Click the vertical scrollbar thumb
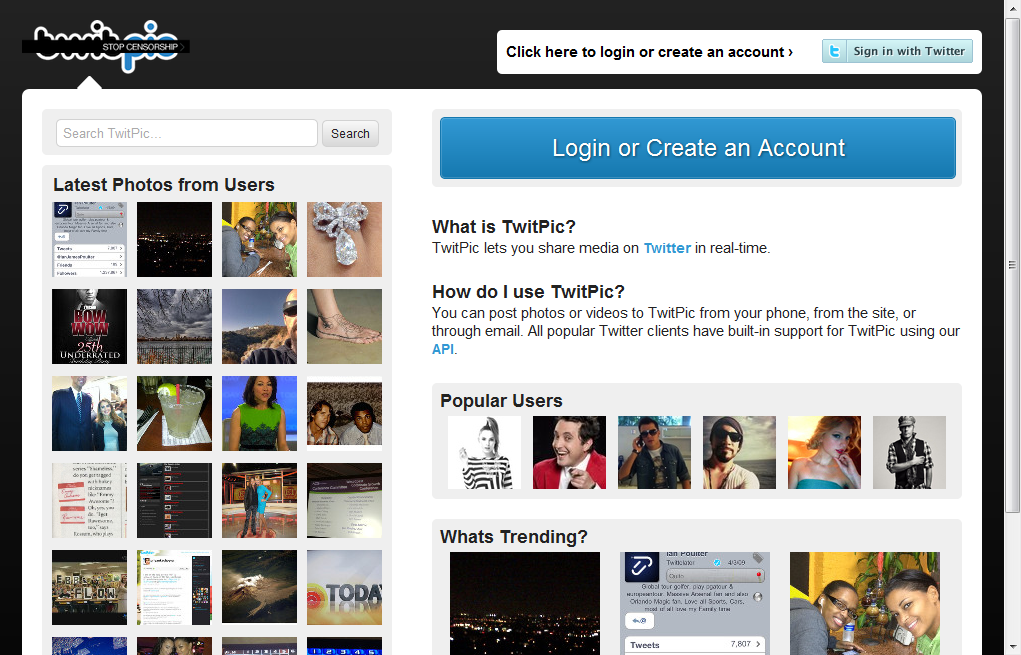Image resolution: width=1021 pixels, height=655 pixels. tap(1013, 265)
